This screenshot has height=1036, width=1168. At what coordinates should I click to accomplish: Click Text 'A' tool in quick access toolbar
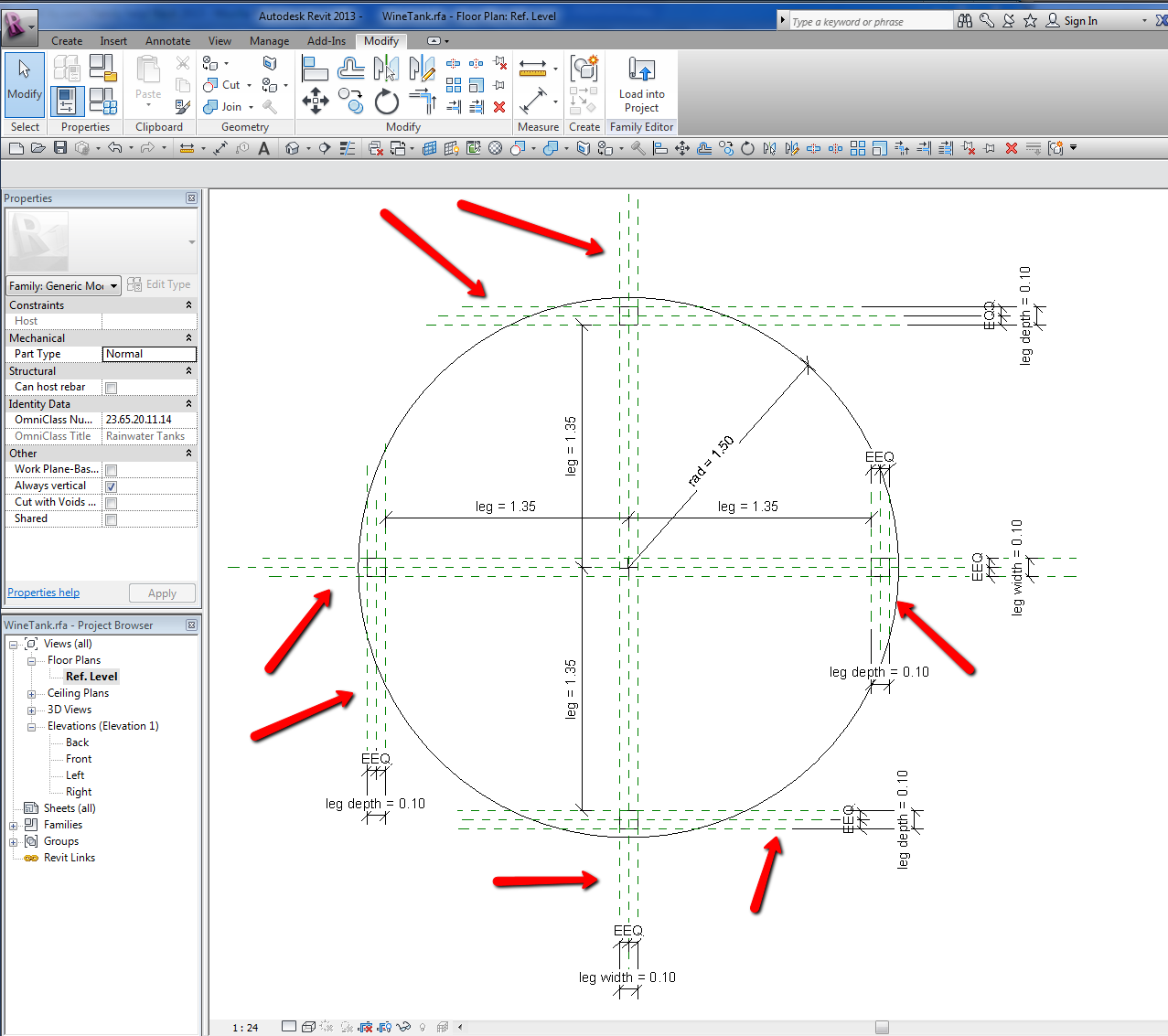[263, 148]
